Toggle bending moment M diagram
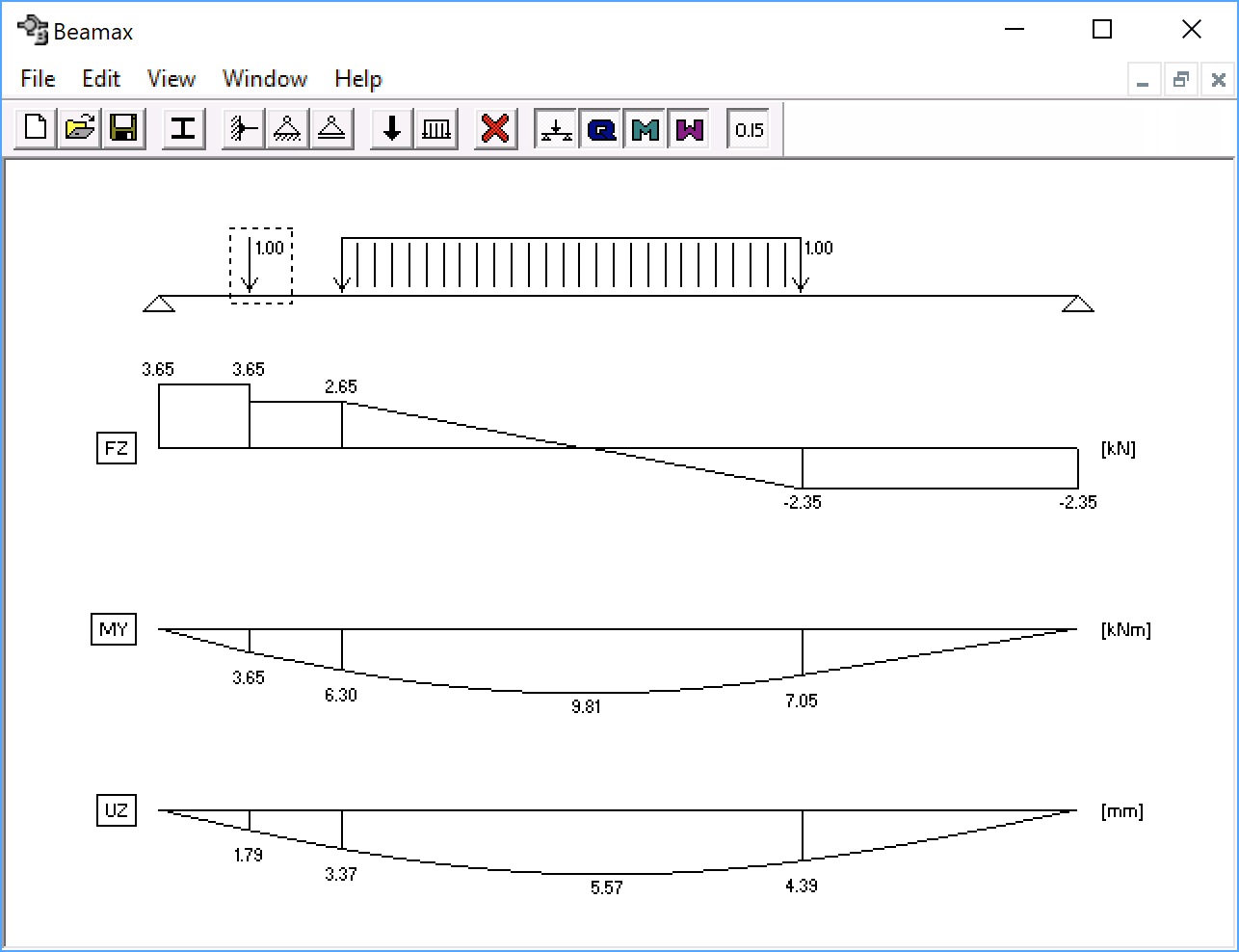This screenshot has width=1239, height=952. click(x=646, y=128)
